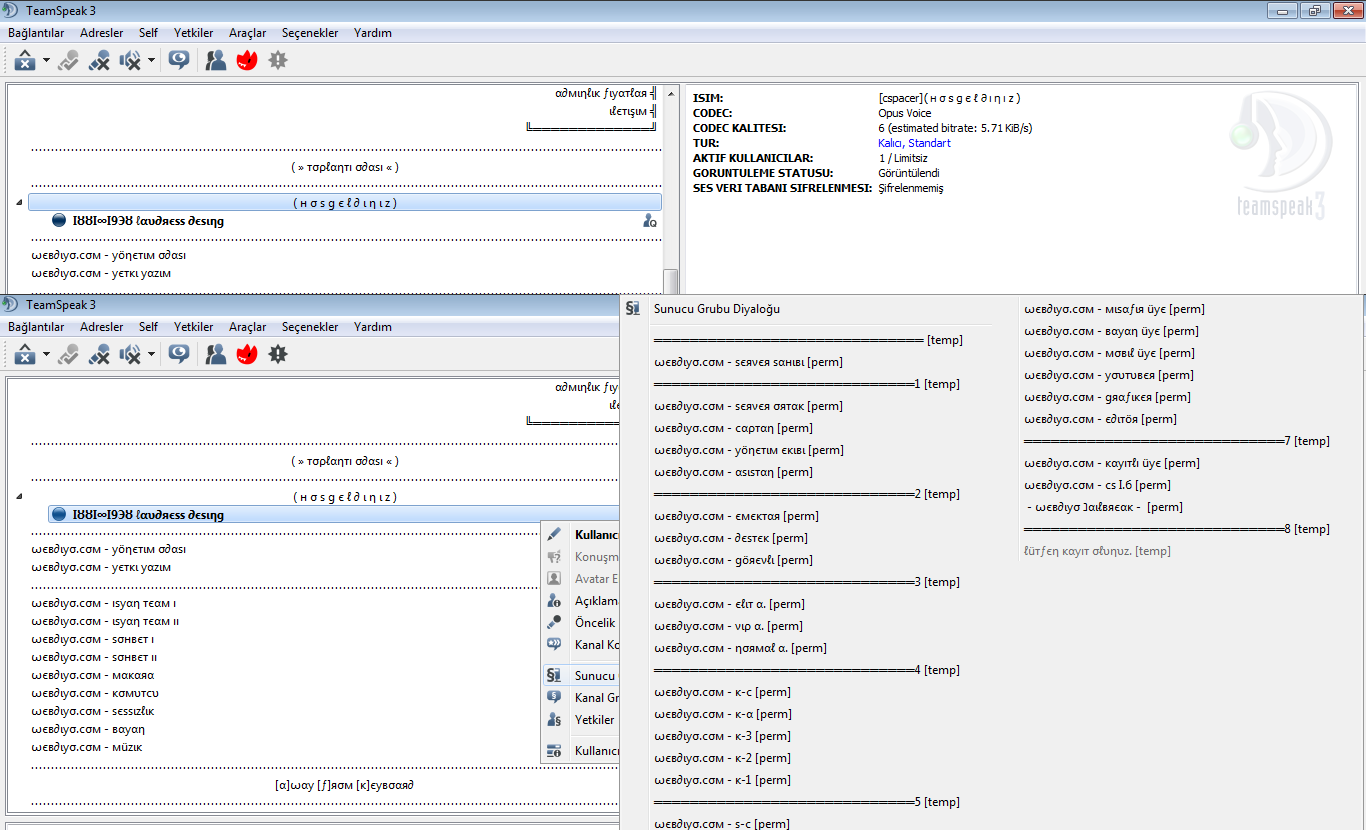Toggle Away status icon in top window toolbar
The image size is (1366, 830).
pyautogui.click(x=68, y=60)
